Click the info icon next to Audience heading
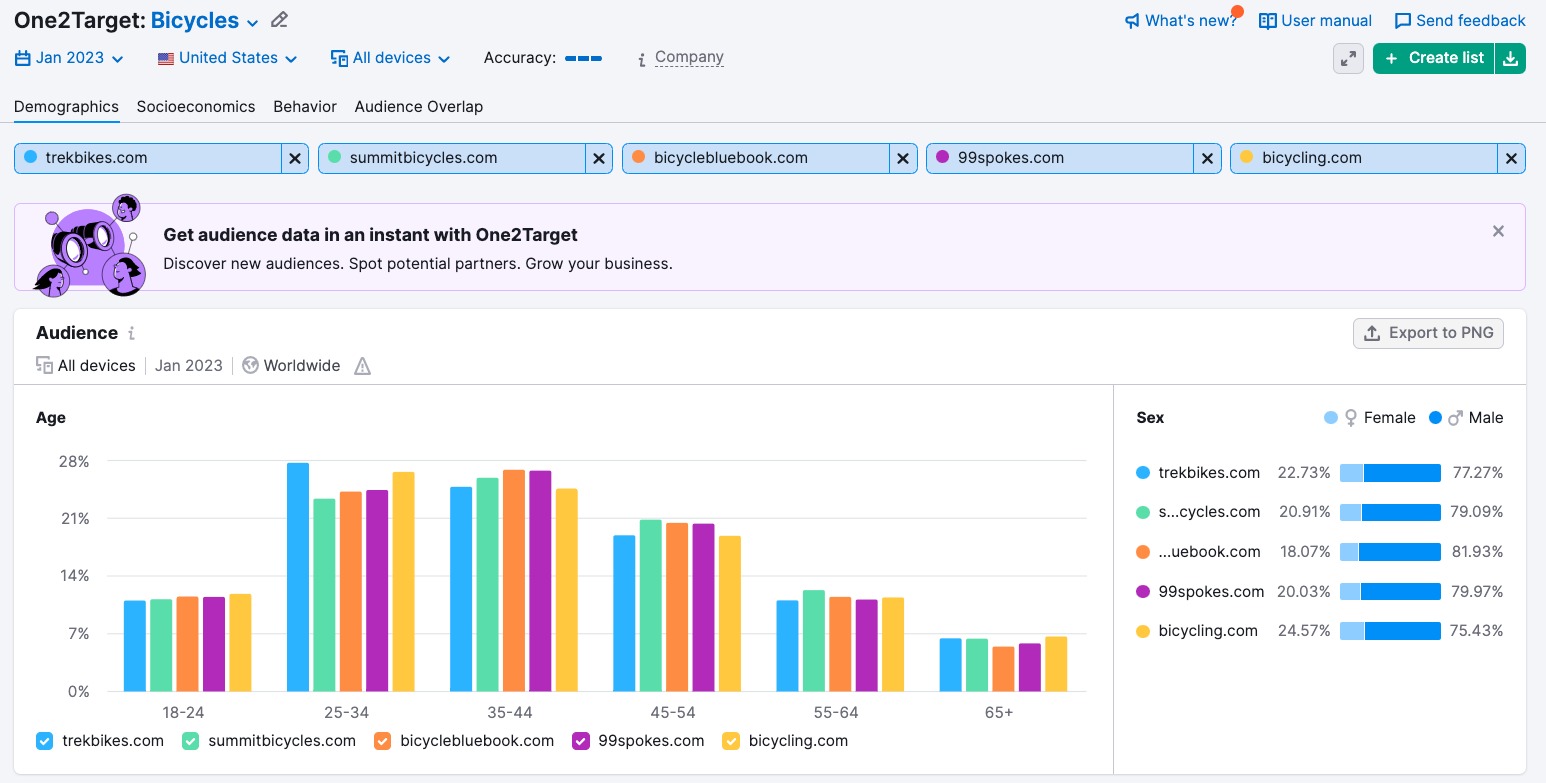The height and width of the screenshot is (783, 1546). pos(131,333)
